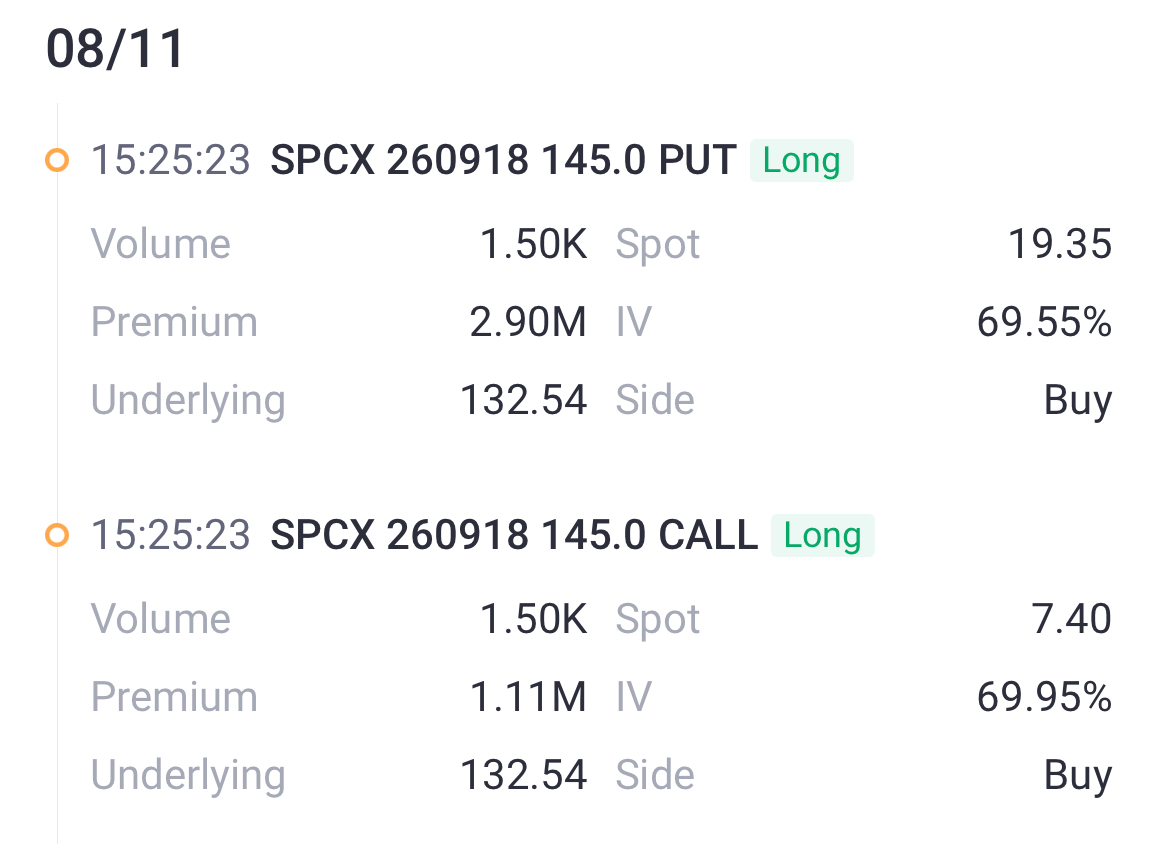Click PUT trade spot price 19.35

point(1060,244)
